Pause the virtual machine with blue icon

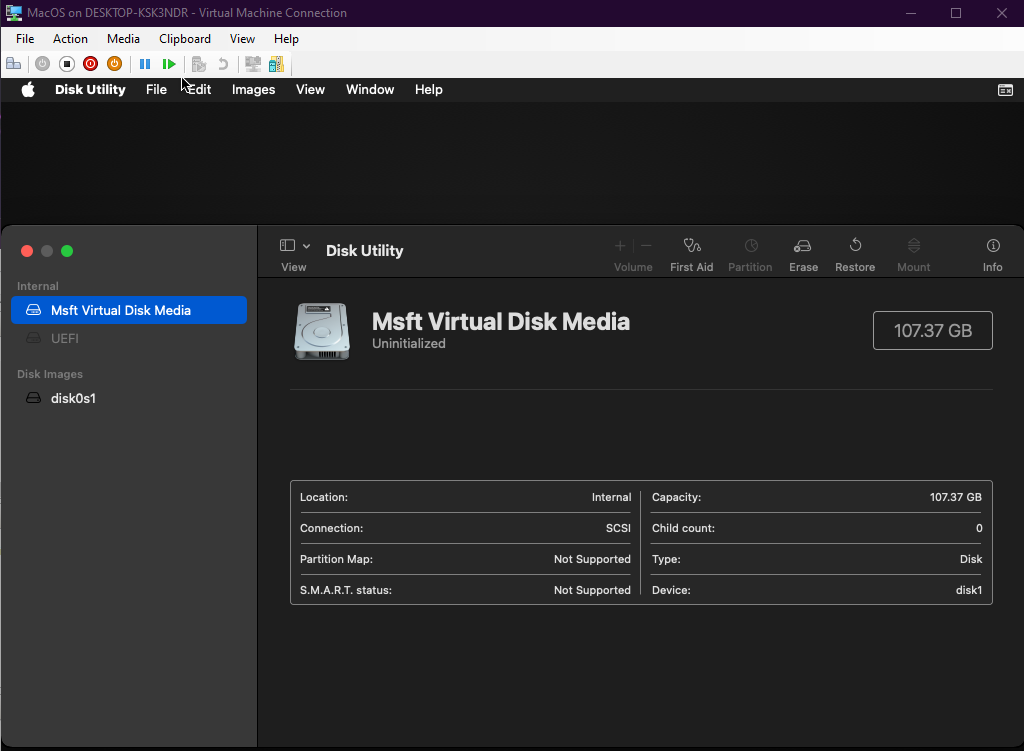145,64
